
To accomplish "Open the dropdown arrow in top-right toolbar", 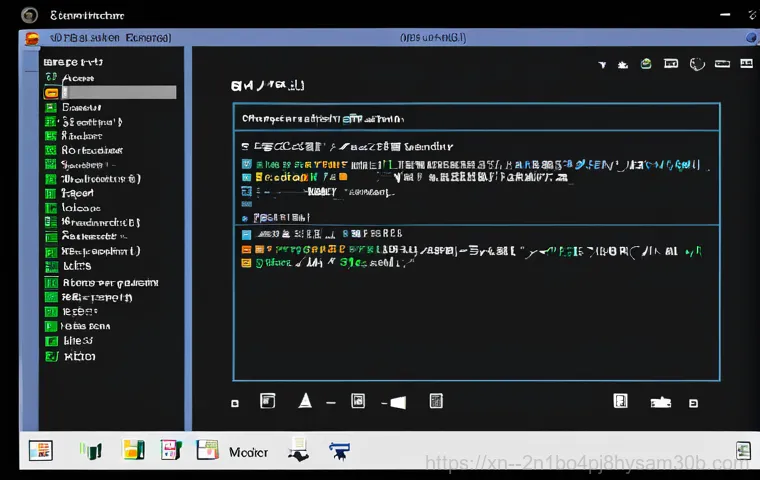I will [x=602, y=65].
